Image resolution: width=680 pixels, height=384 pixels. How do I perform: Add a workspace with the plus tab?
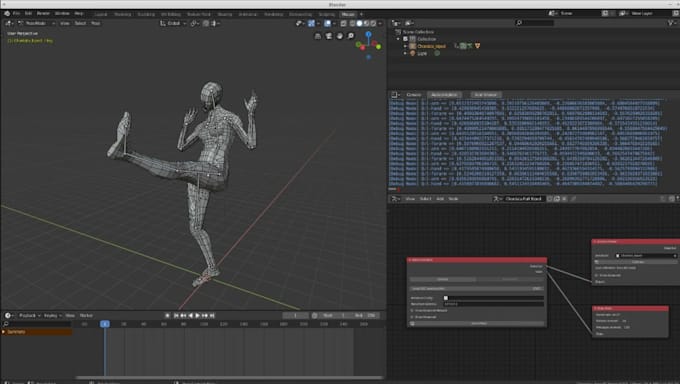click(x=361, y=14)
